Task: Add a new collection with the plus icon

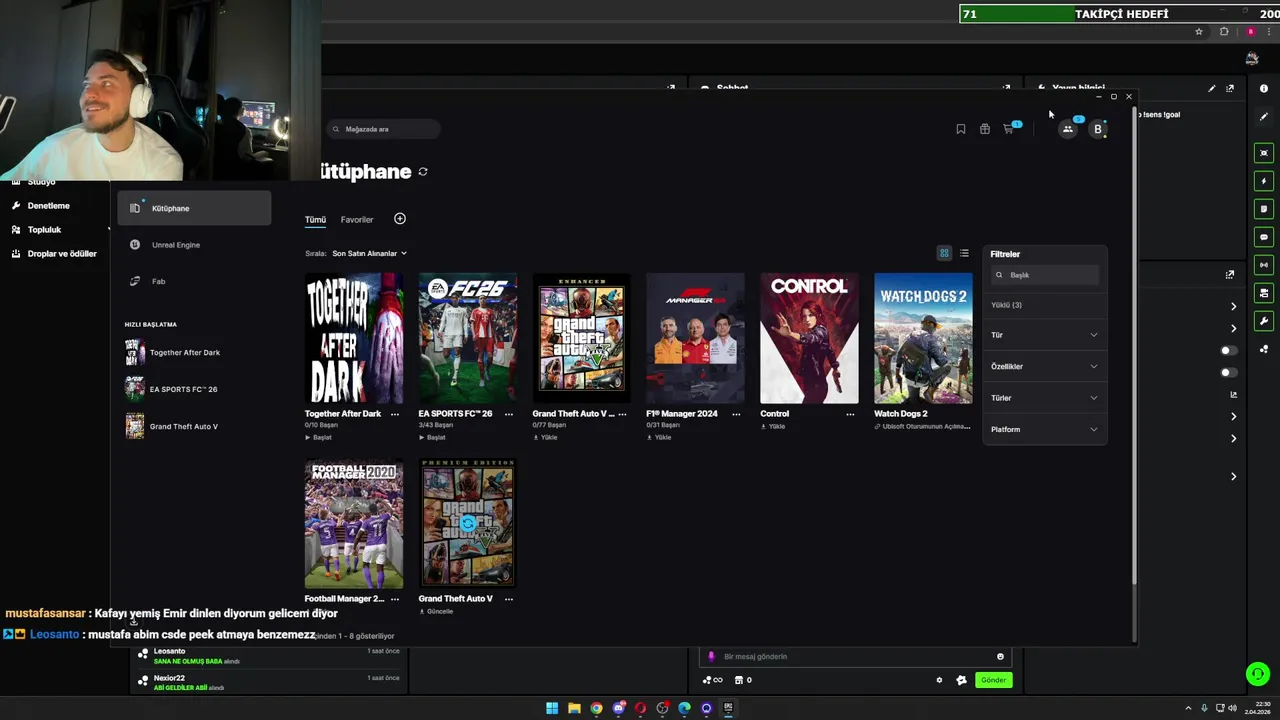Action: tap(400, 219)
